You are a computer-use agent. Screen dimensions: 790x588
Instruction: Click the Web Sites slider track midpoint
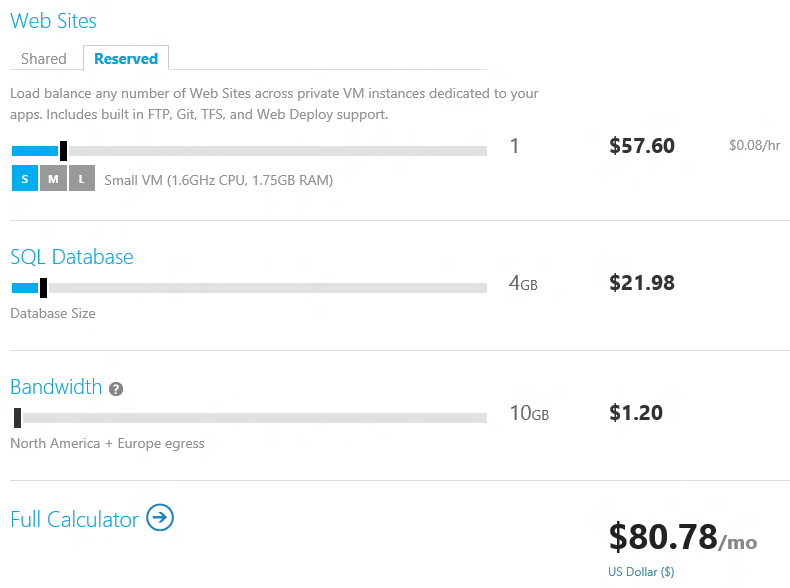click(249, 151)
